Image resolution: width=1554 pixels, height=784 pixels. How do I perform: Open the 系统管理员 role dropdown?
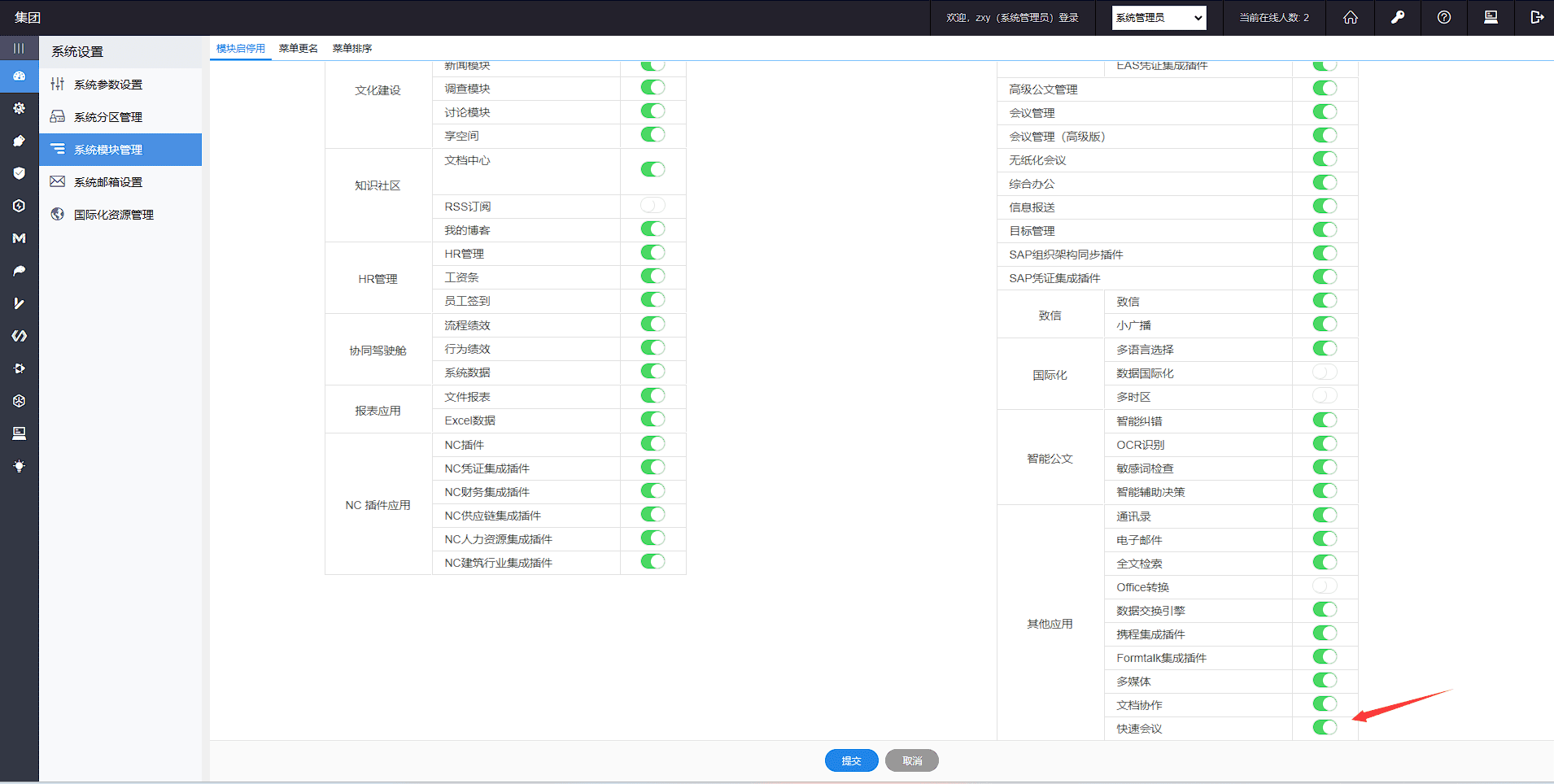click(1159, 18)
